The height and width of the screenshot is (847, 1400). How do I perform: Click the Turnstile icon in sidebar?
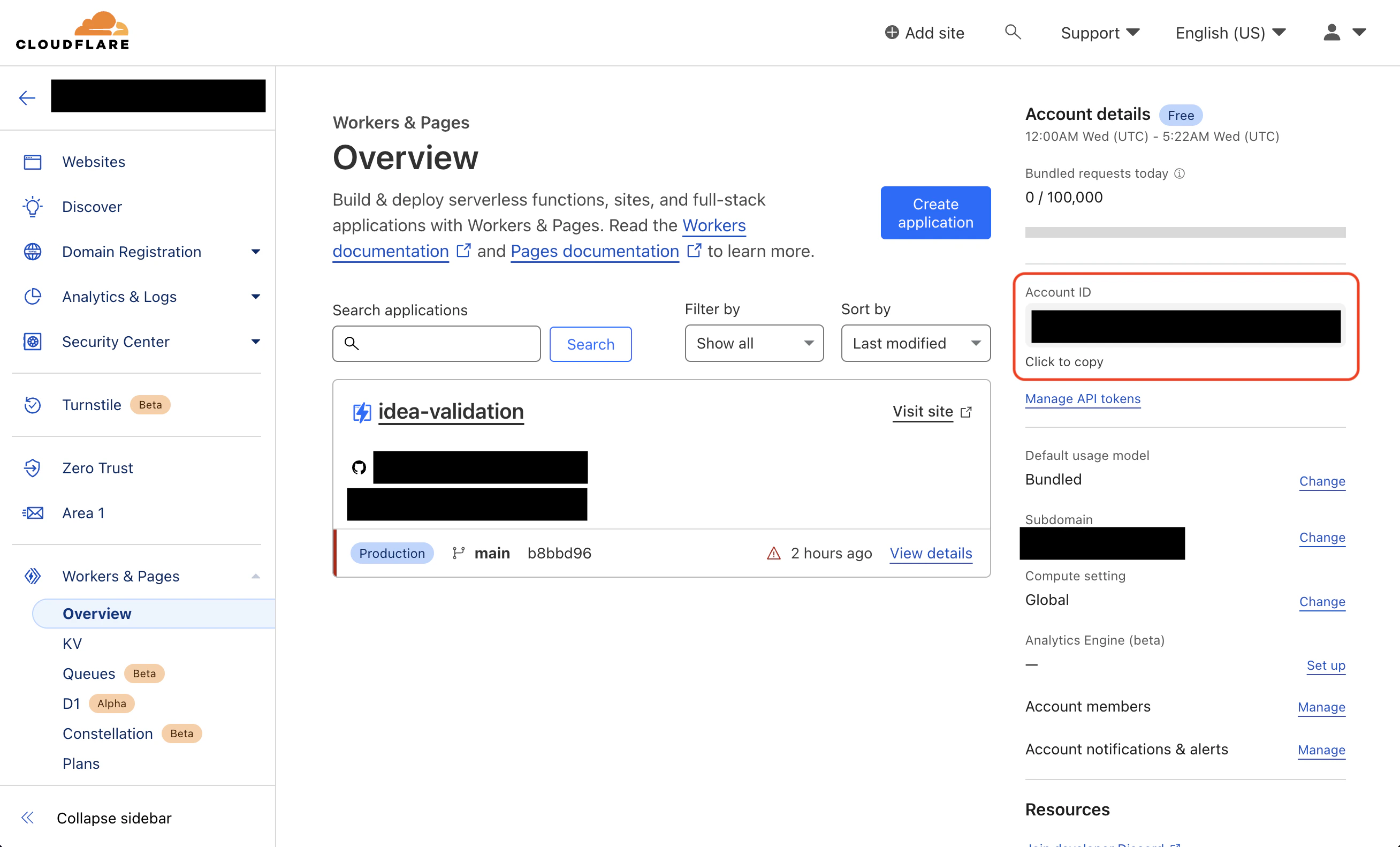[33, 405]
